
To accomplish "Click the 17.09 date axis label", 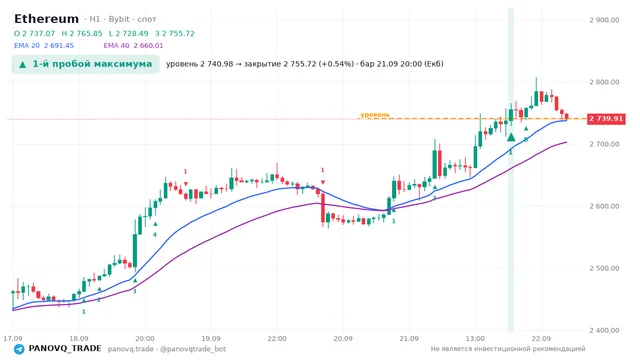I will pos(13,338).
